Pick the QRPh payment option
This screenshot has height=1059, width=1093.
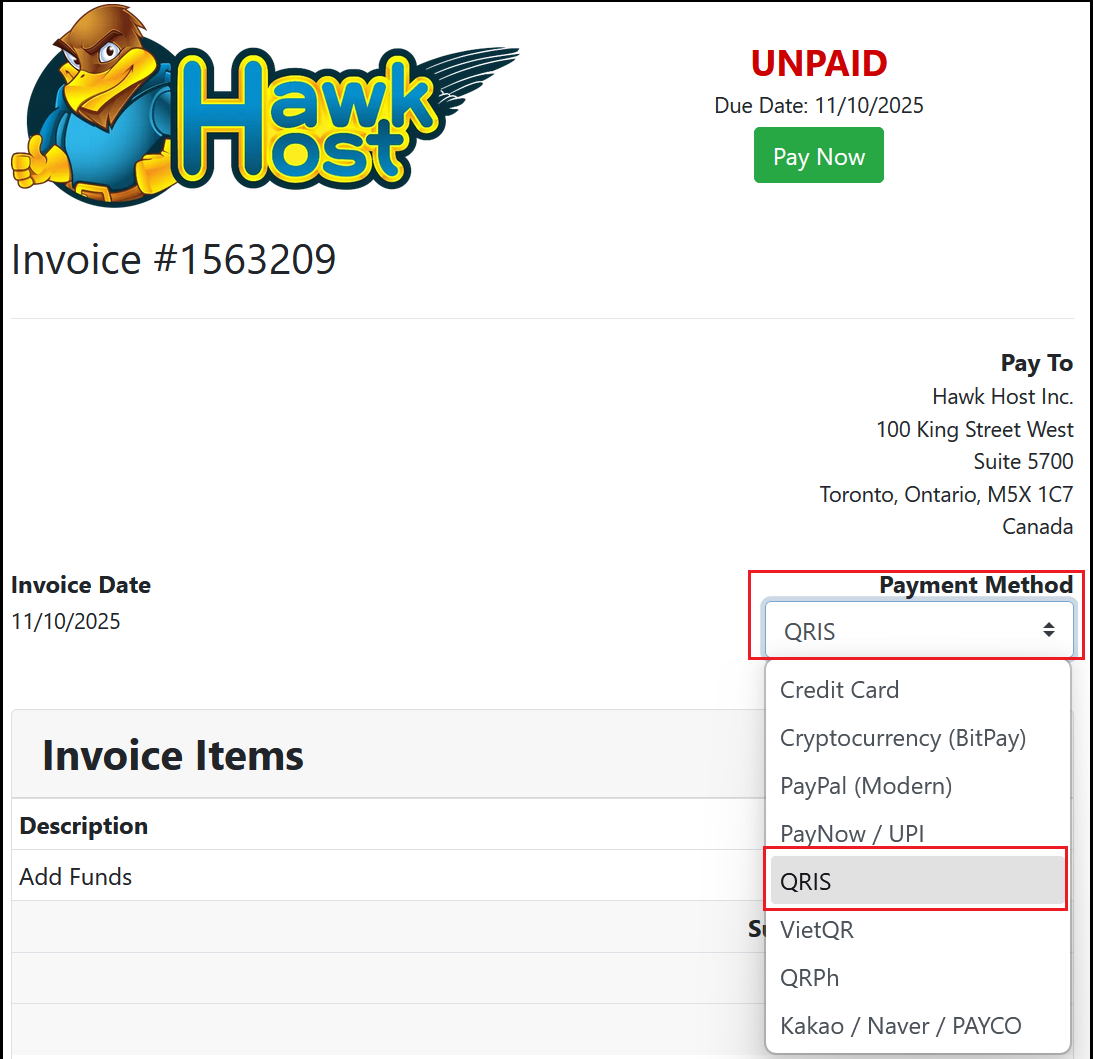coord(809,978)
